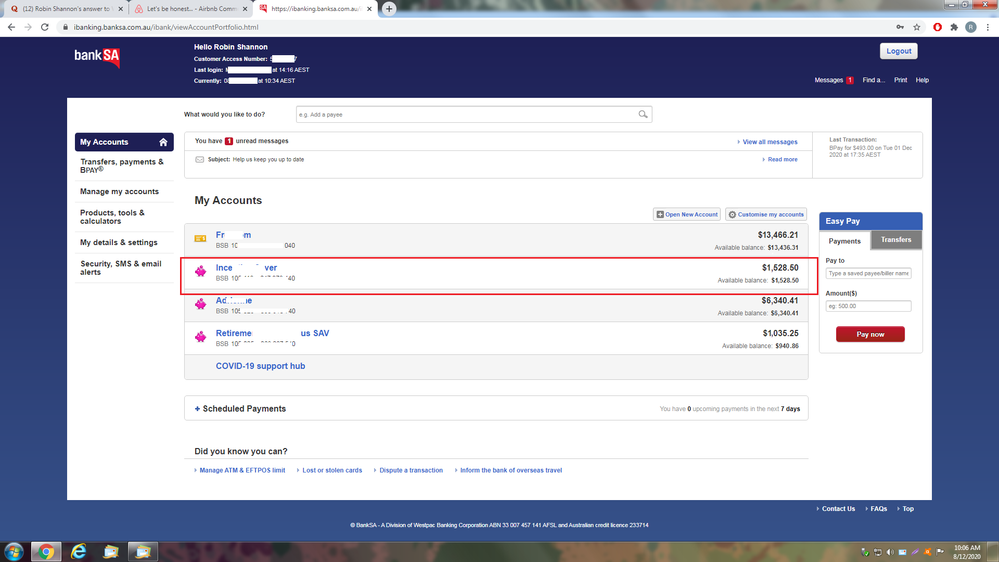Click the Pay to input field
The width and height of the screenshot is (999, 562).
[x=868, y=273]
